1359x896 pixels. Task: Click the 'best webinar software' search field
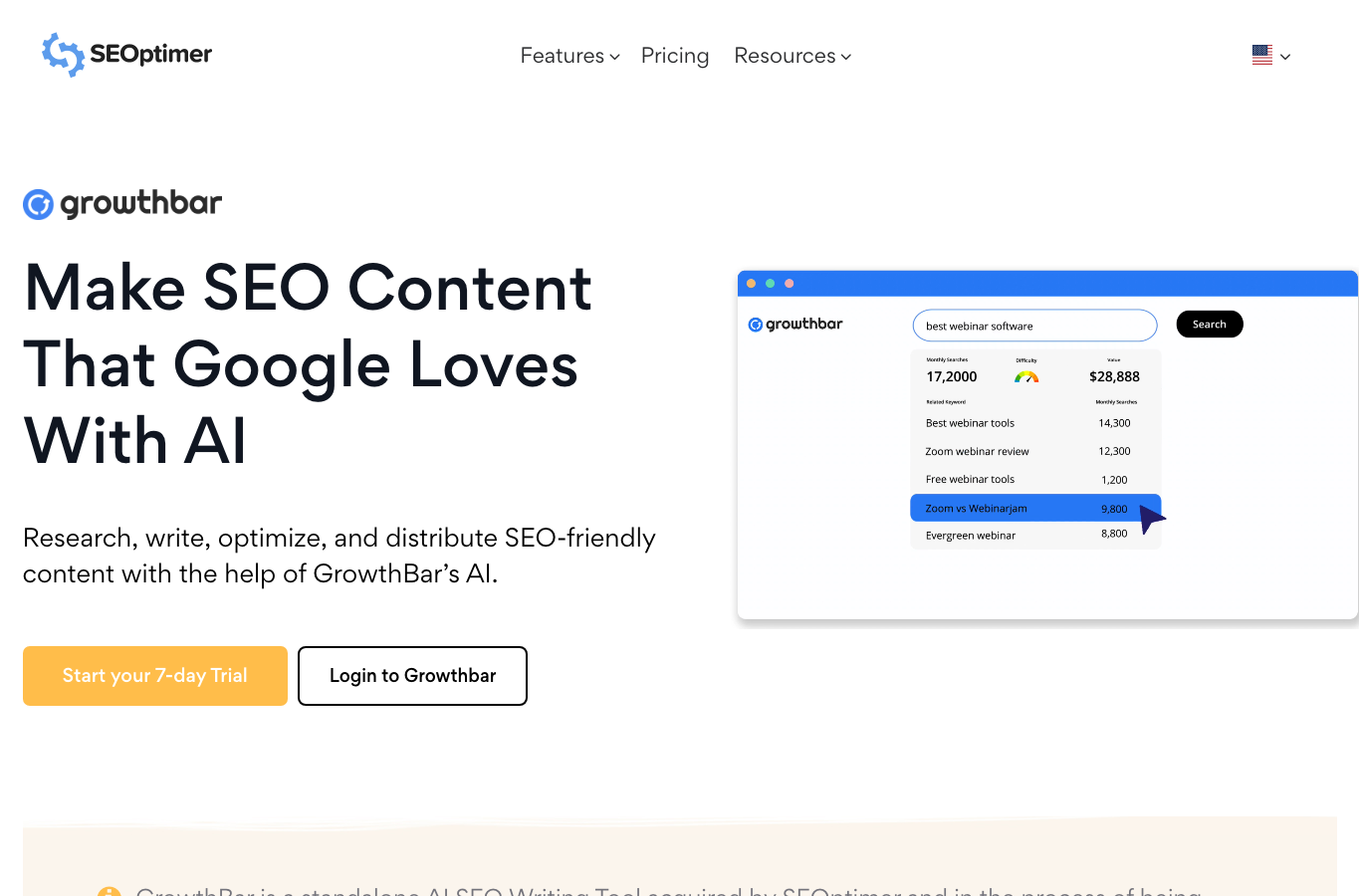point(1034,326)
